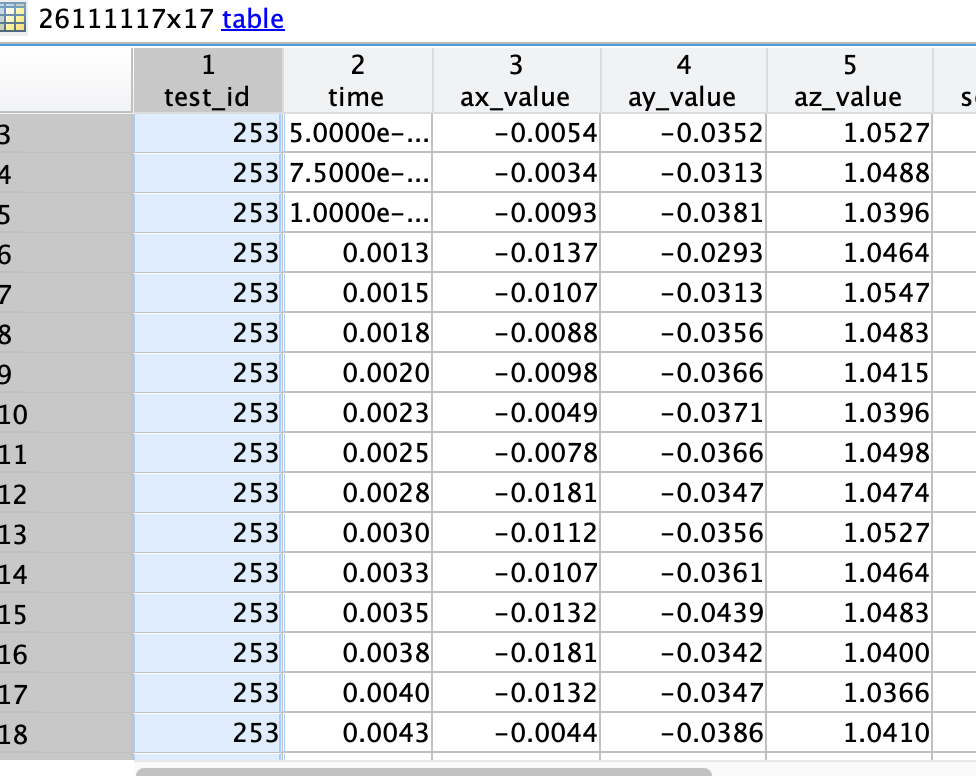Click ay_value cell -0.0352

[x=683, y=133]
